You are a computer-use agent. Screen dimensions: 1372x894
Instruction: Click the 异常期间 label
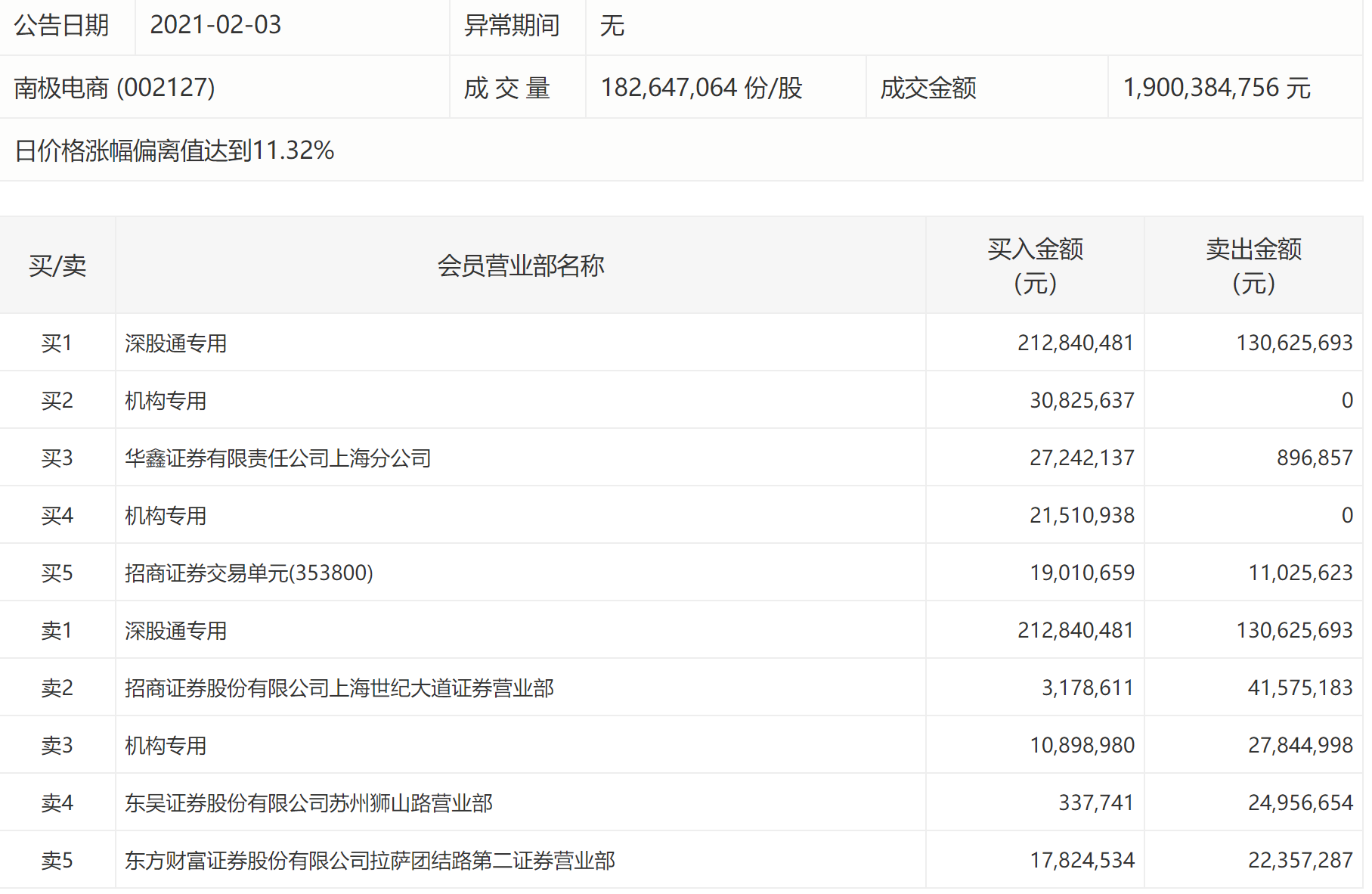[x=512, y=26]
